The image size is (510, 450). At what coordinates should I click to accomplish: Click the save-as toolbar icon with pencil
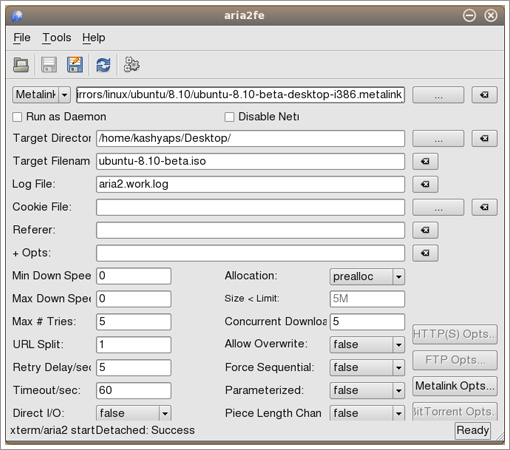(x=75, y=65)
